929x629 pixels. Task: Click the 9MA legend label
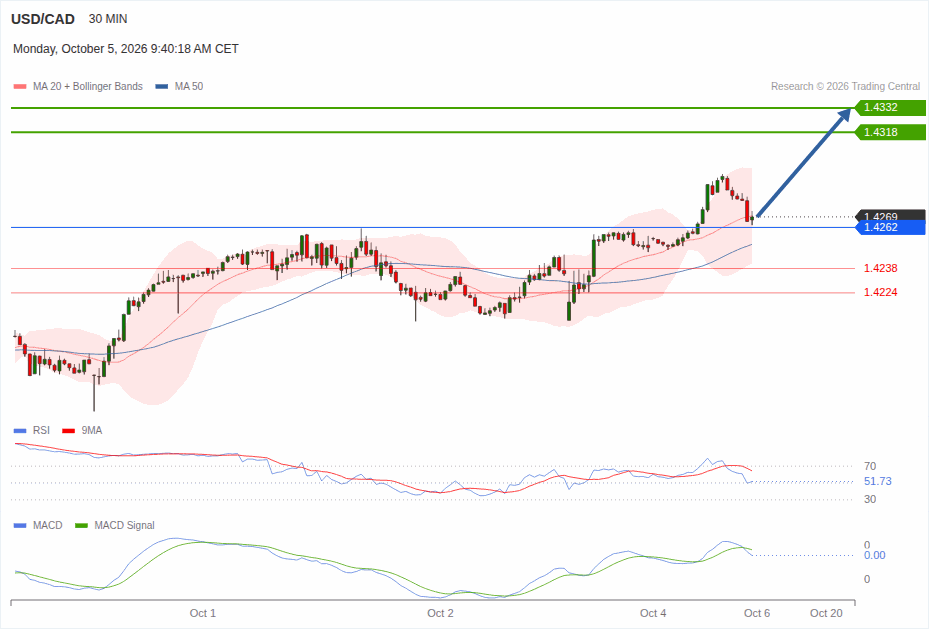point(92,431)
